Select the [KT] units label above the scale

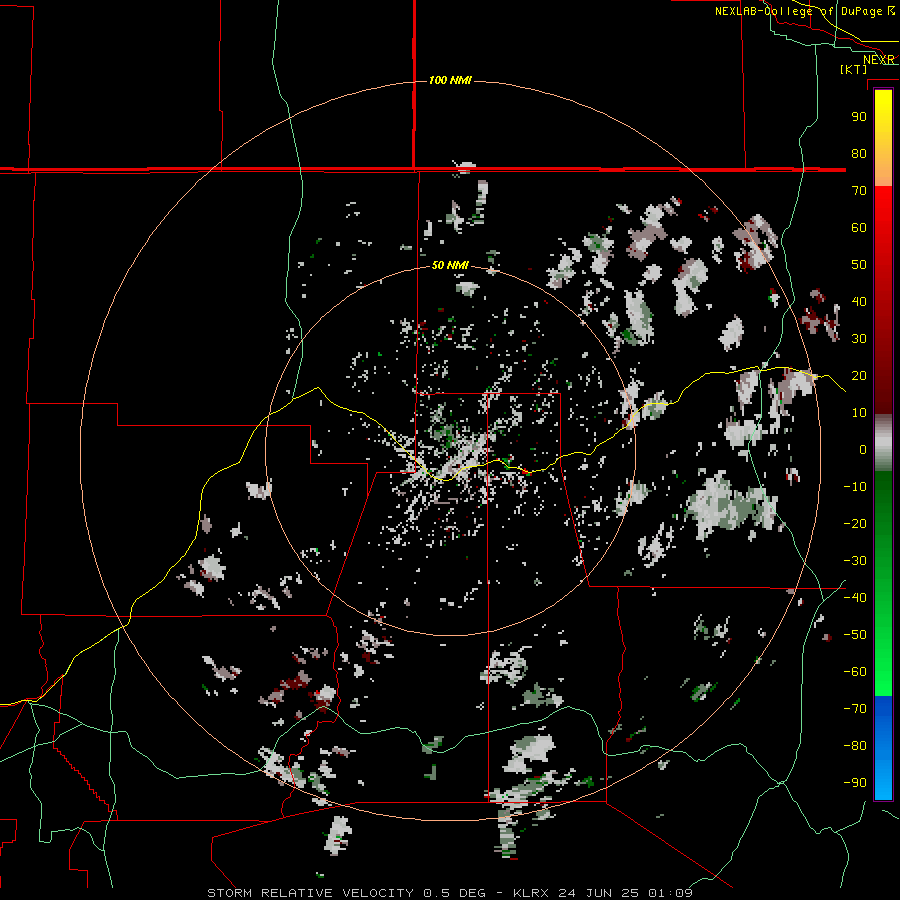click(854, 69)
